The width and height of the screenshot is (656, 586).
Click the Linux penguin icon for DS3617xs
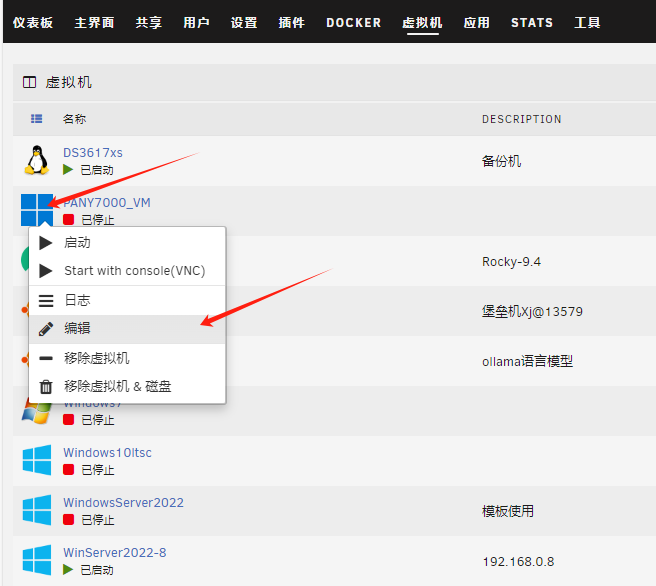tap(37, 160)
